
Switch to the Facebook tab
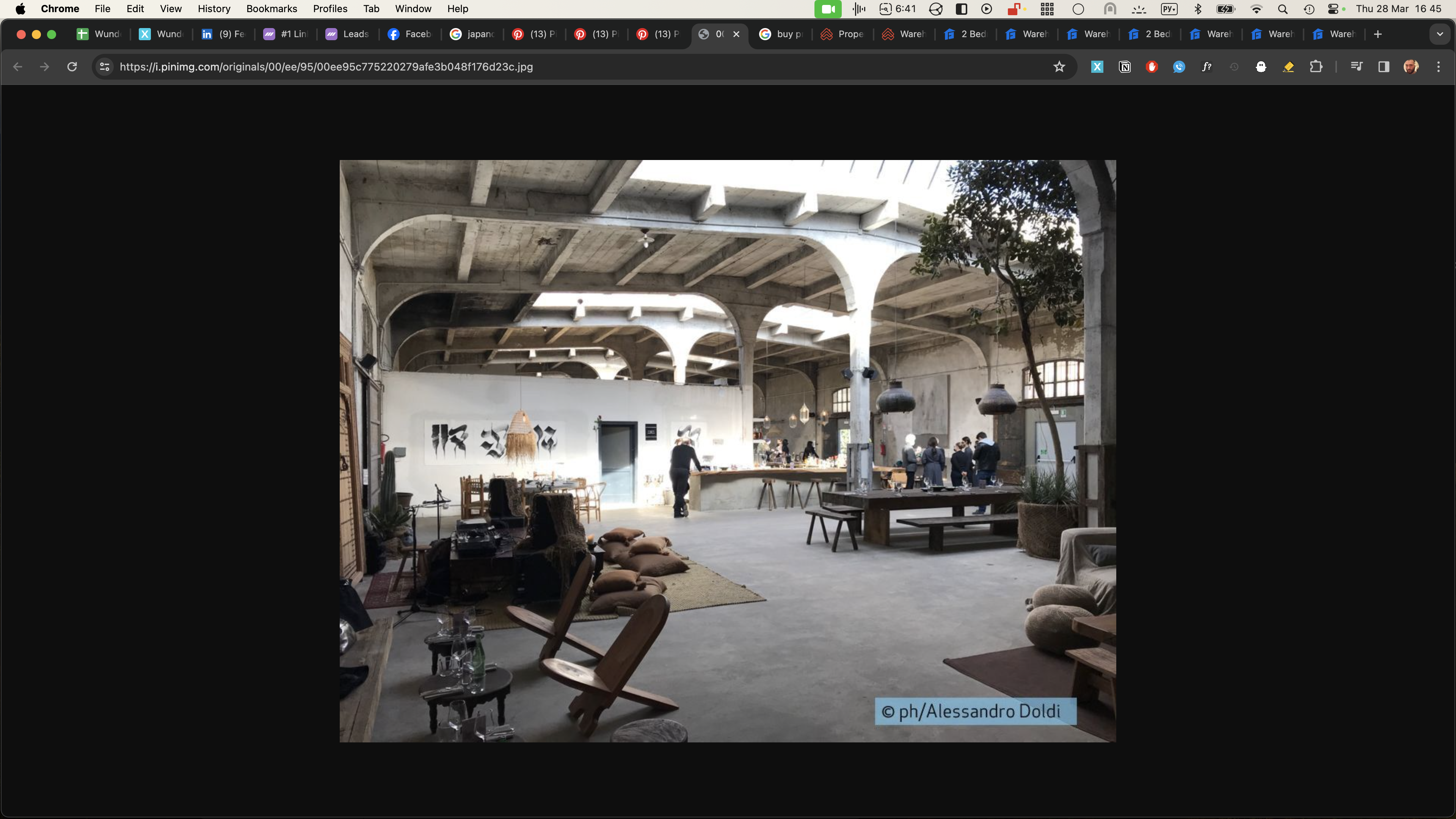410,34
